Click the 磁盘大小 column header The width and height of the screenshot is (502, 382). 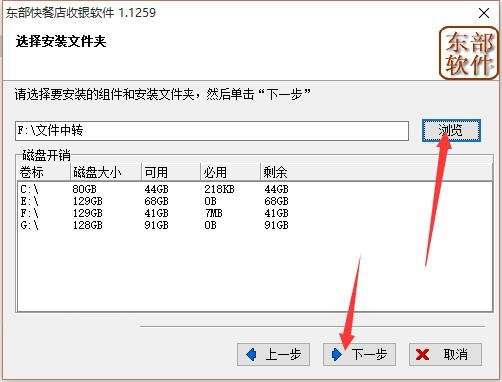pyautogui.click(x=106, y=172)
